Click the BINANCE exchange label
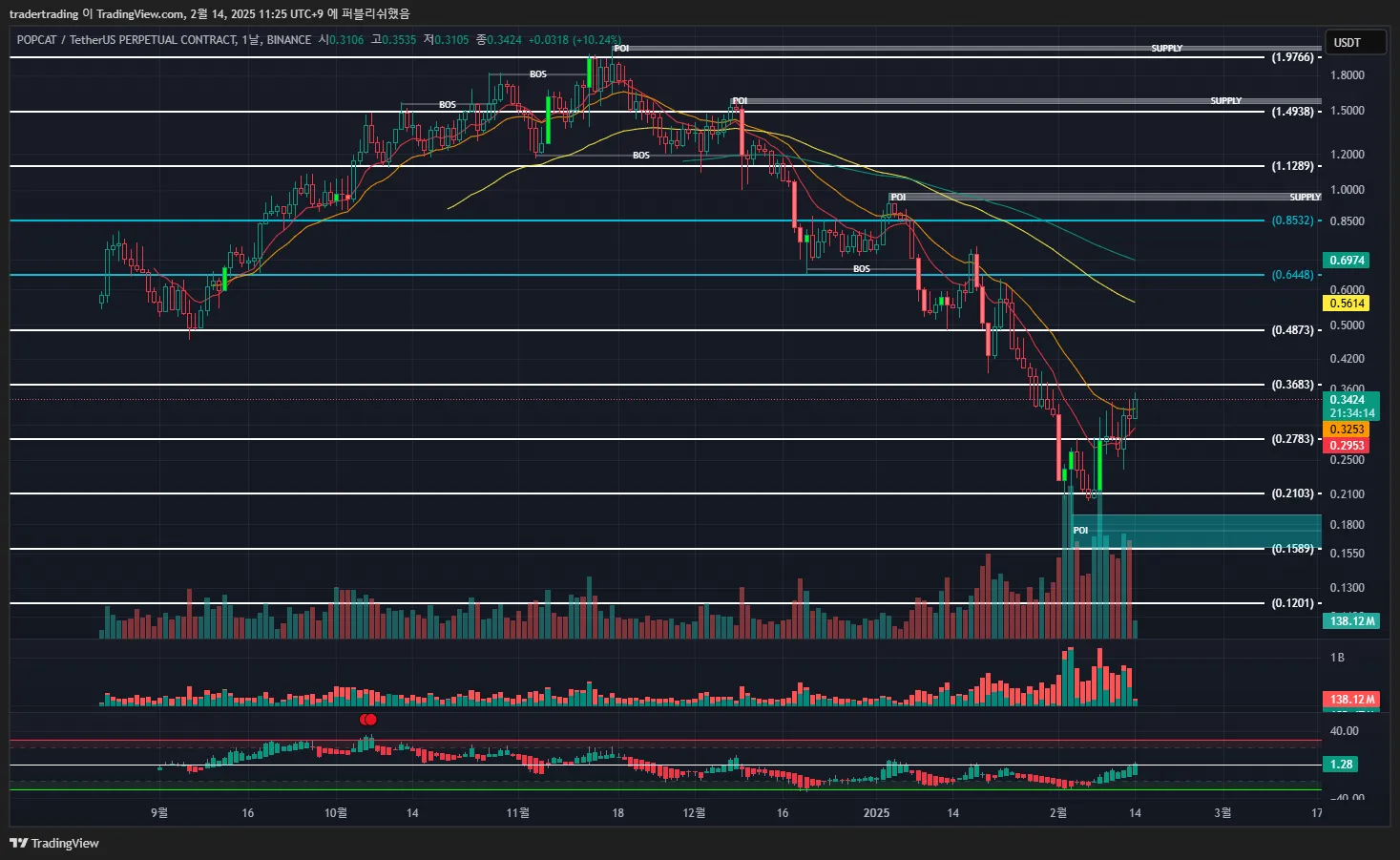1400x860 pixels. click(289, 40)
